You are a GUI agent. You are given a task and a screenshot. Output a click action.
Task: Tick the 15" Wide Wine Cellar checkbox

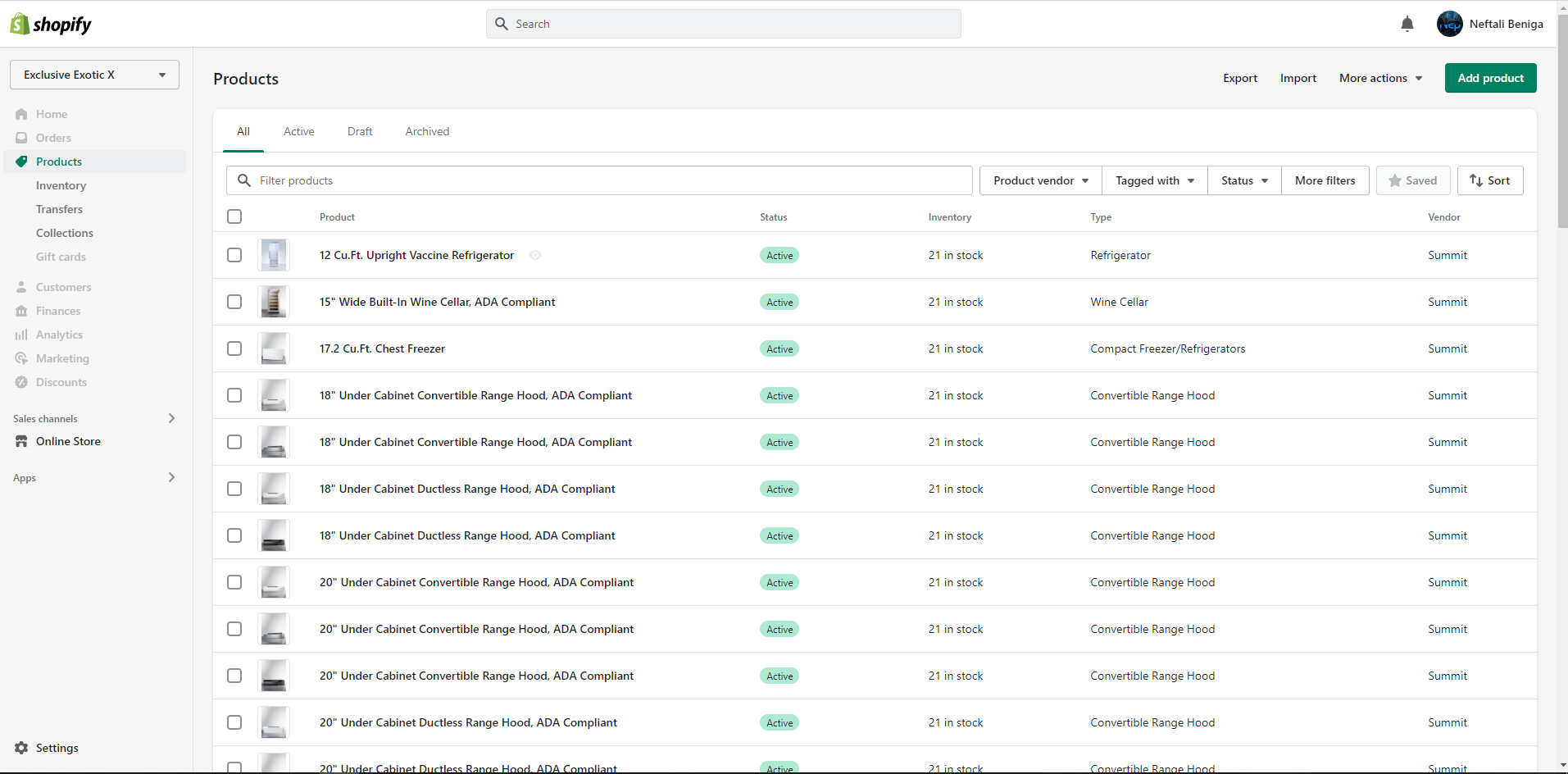(x=234, y=302)
